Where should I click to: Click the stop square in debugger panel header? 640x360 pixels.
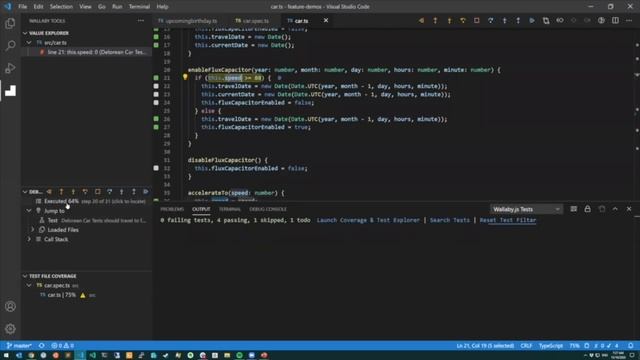(98, 191)
